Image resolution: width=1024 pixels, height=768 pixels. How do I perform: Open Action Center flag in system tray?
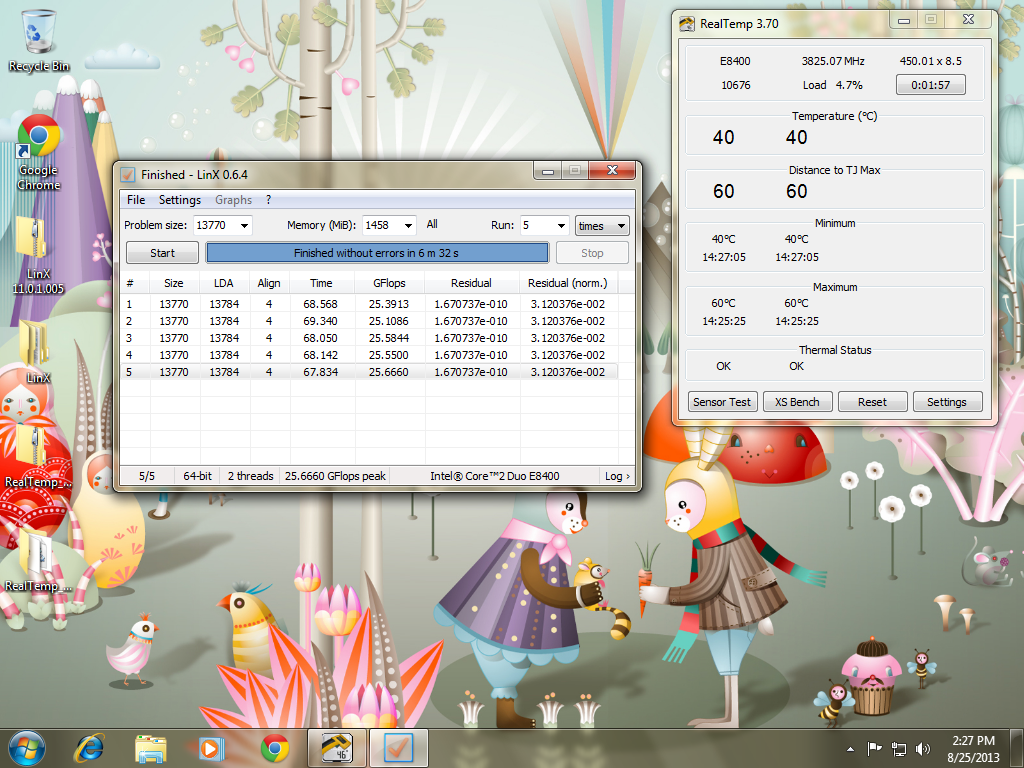tap(874, 749)
